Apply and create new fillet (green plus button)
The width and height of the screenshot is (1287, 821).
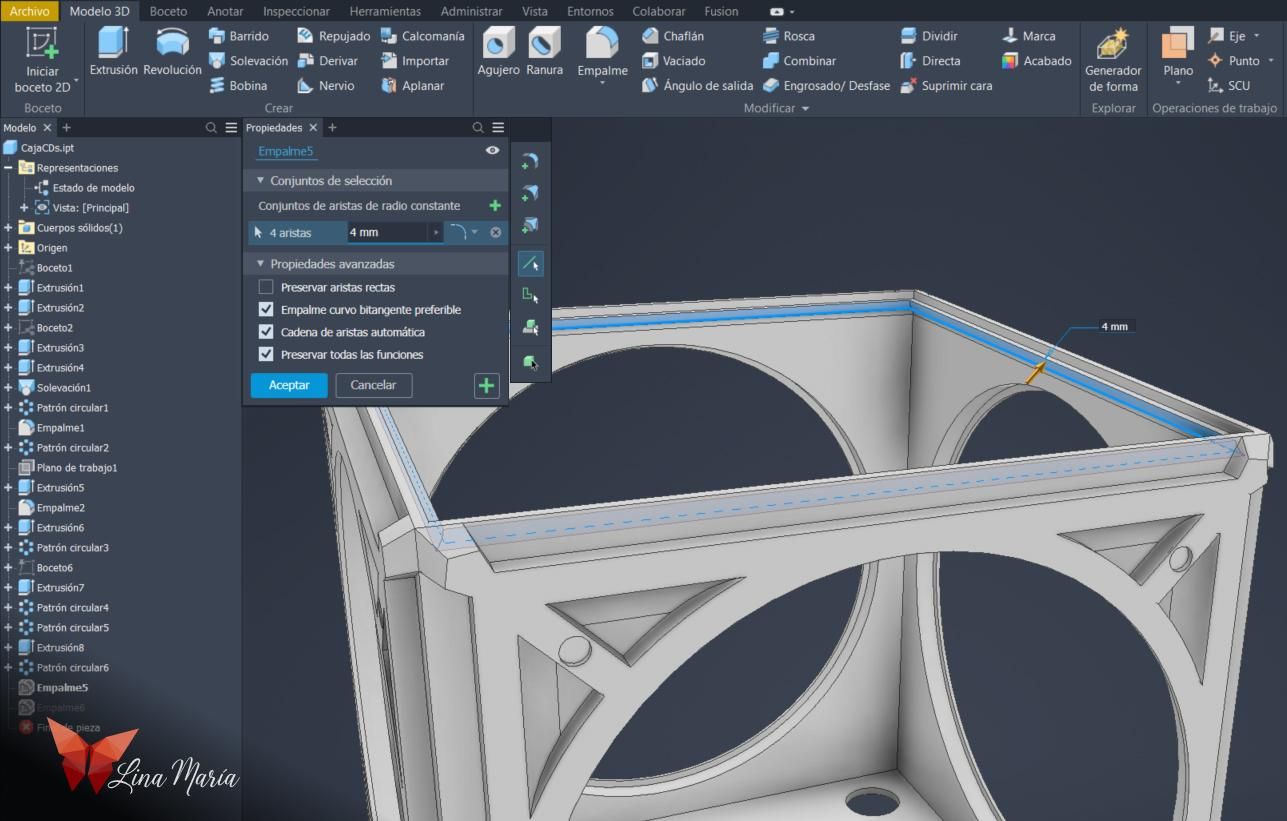tap(486, 385)
